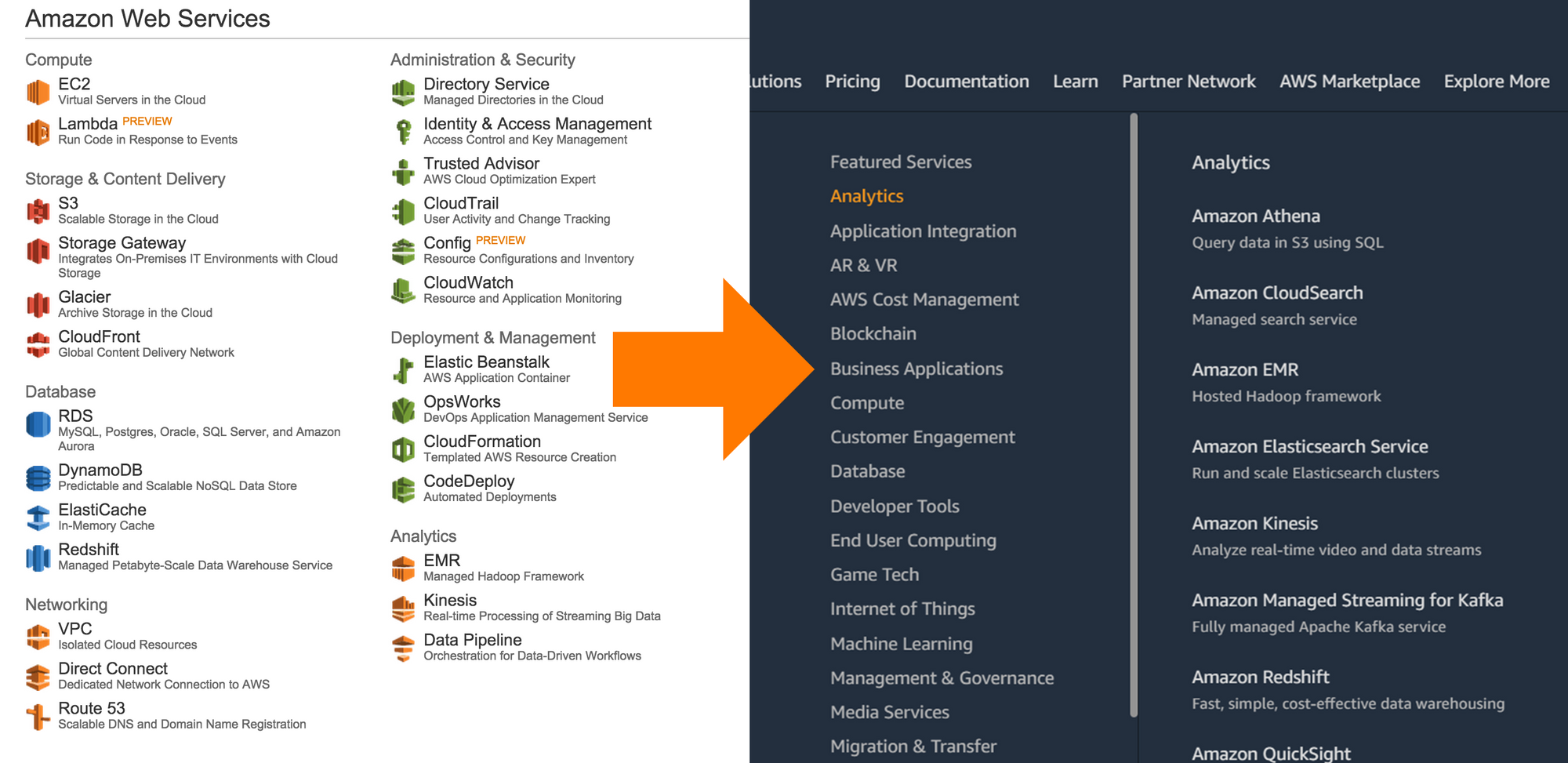The height and width of the screenshot is (763, 1568).
Task: Go to Amazon Elasticsearch Service link
Action: 1309,447
